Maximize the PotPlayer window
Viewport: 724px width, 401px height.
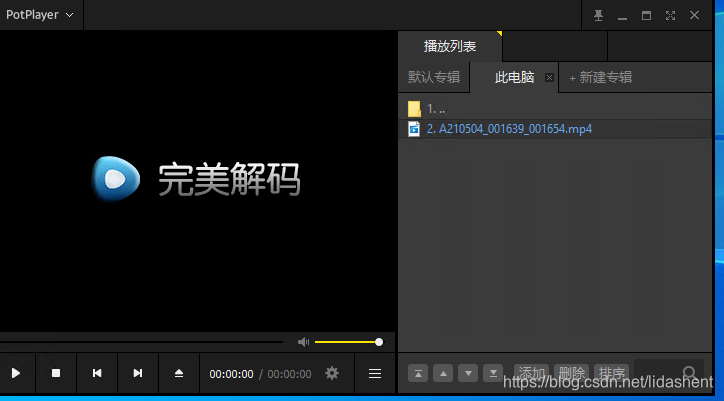[646, 15]
